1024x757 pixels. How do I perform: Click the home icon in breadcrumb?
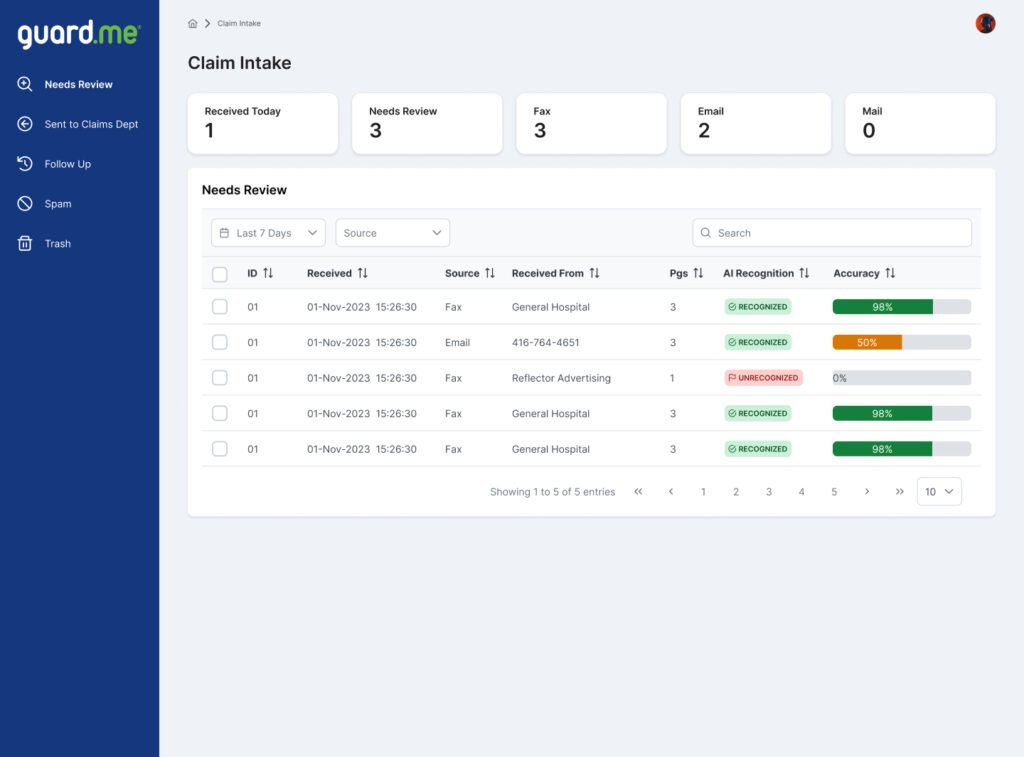click(193, 23)
